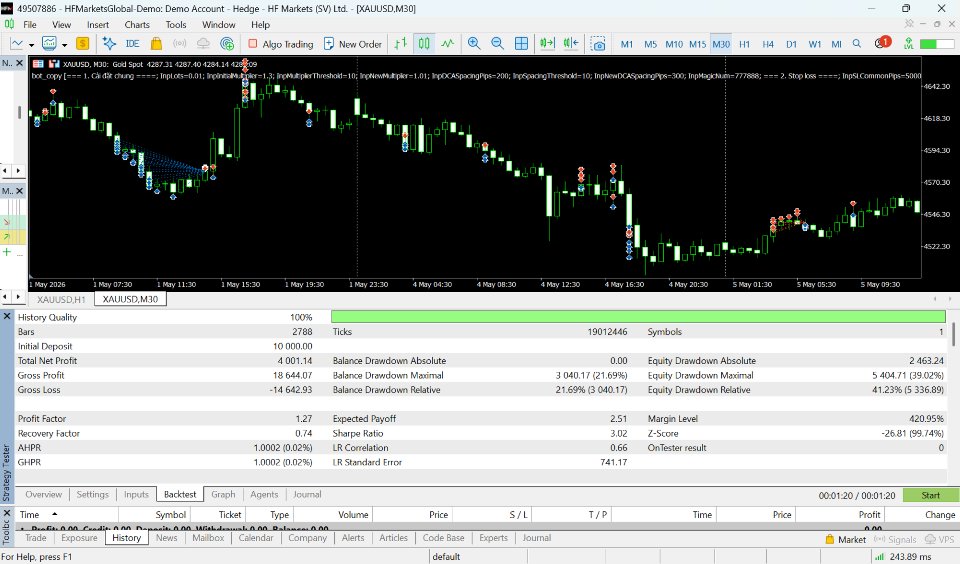Set timeframe to M5
960x564 pixels.
(650, 44)
